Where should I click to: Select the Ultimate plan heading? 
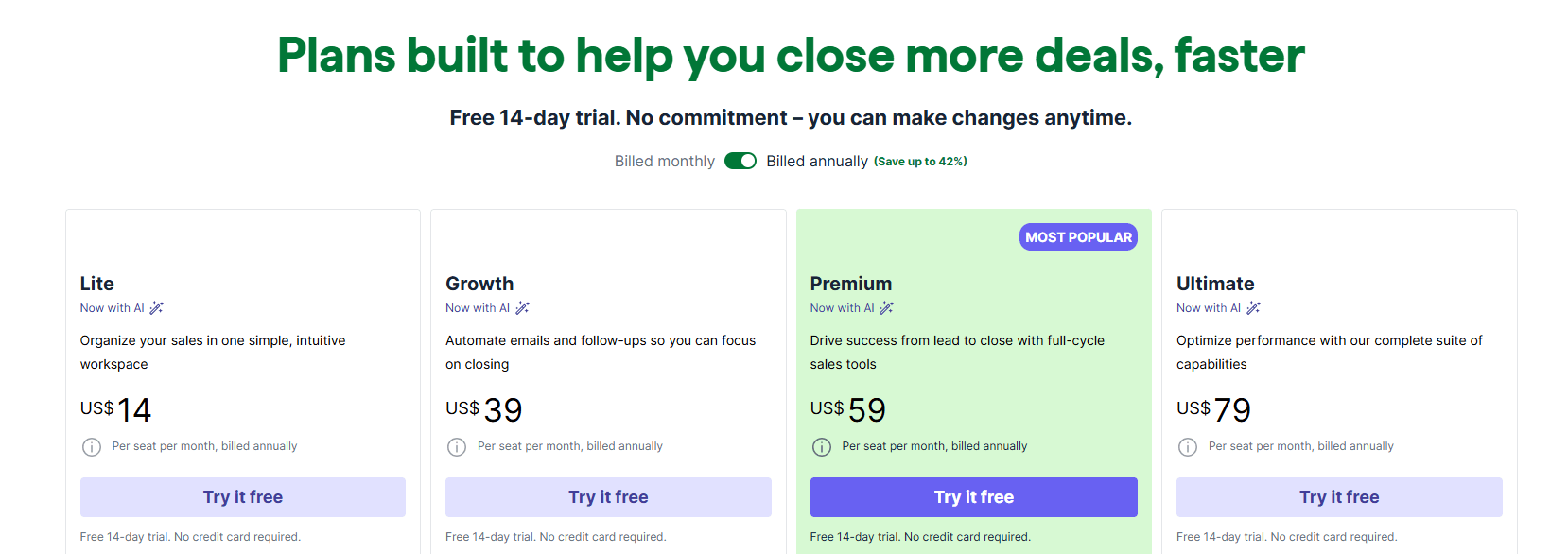[1215, 283]
